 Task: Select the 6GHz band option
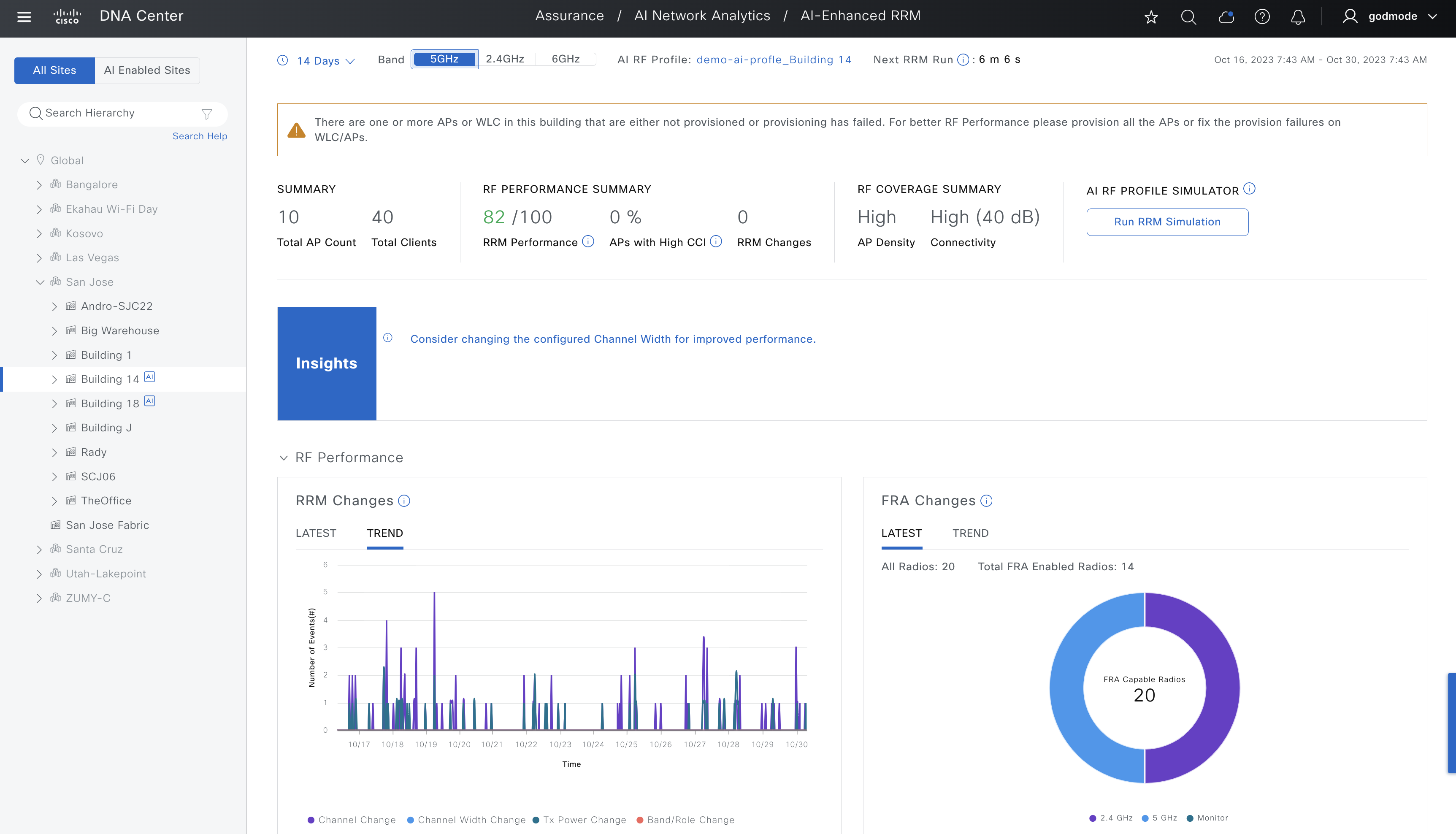[x=566, y=59]
